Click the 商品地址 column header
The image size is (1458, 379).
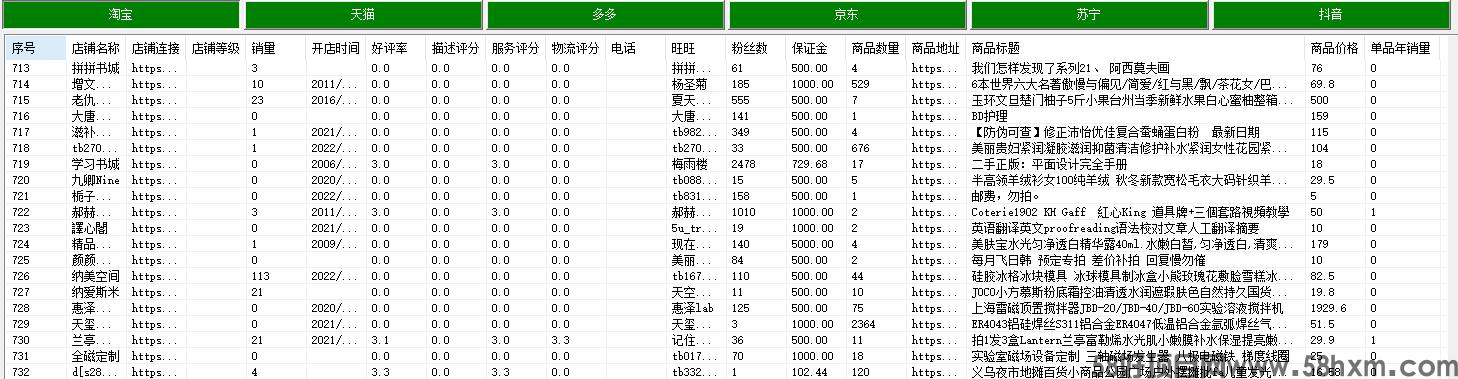tap(936, 48)
